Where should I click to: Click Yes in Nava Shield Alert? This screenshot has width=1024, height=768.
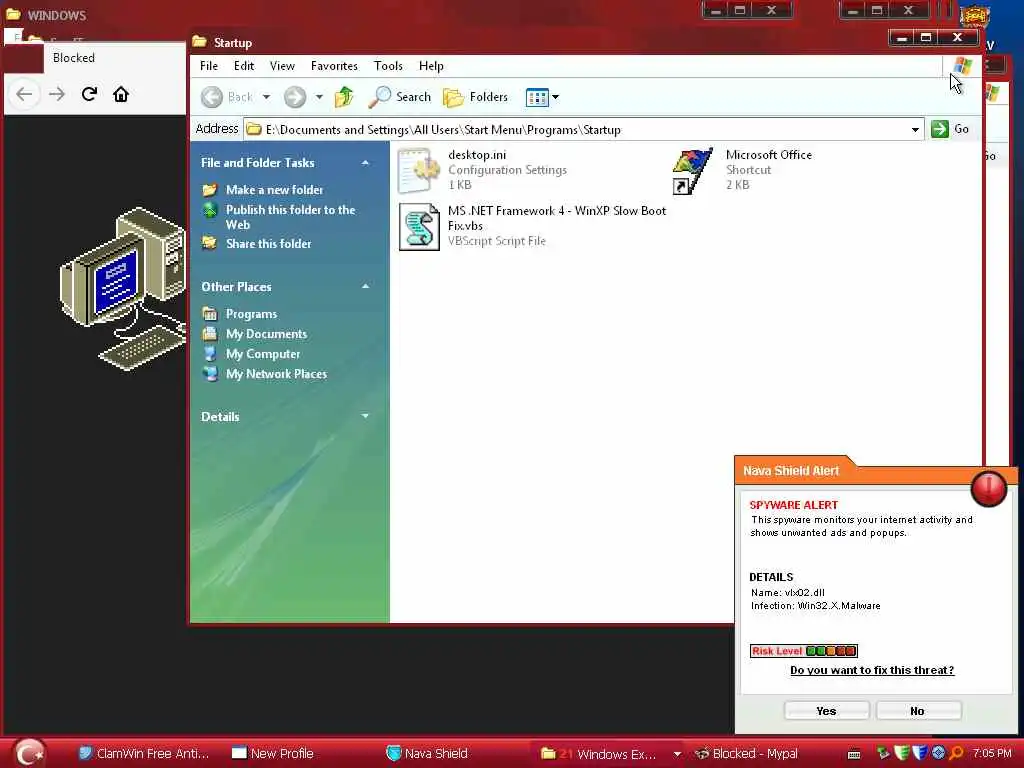click(x=826, y=711)
